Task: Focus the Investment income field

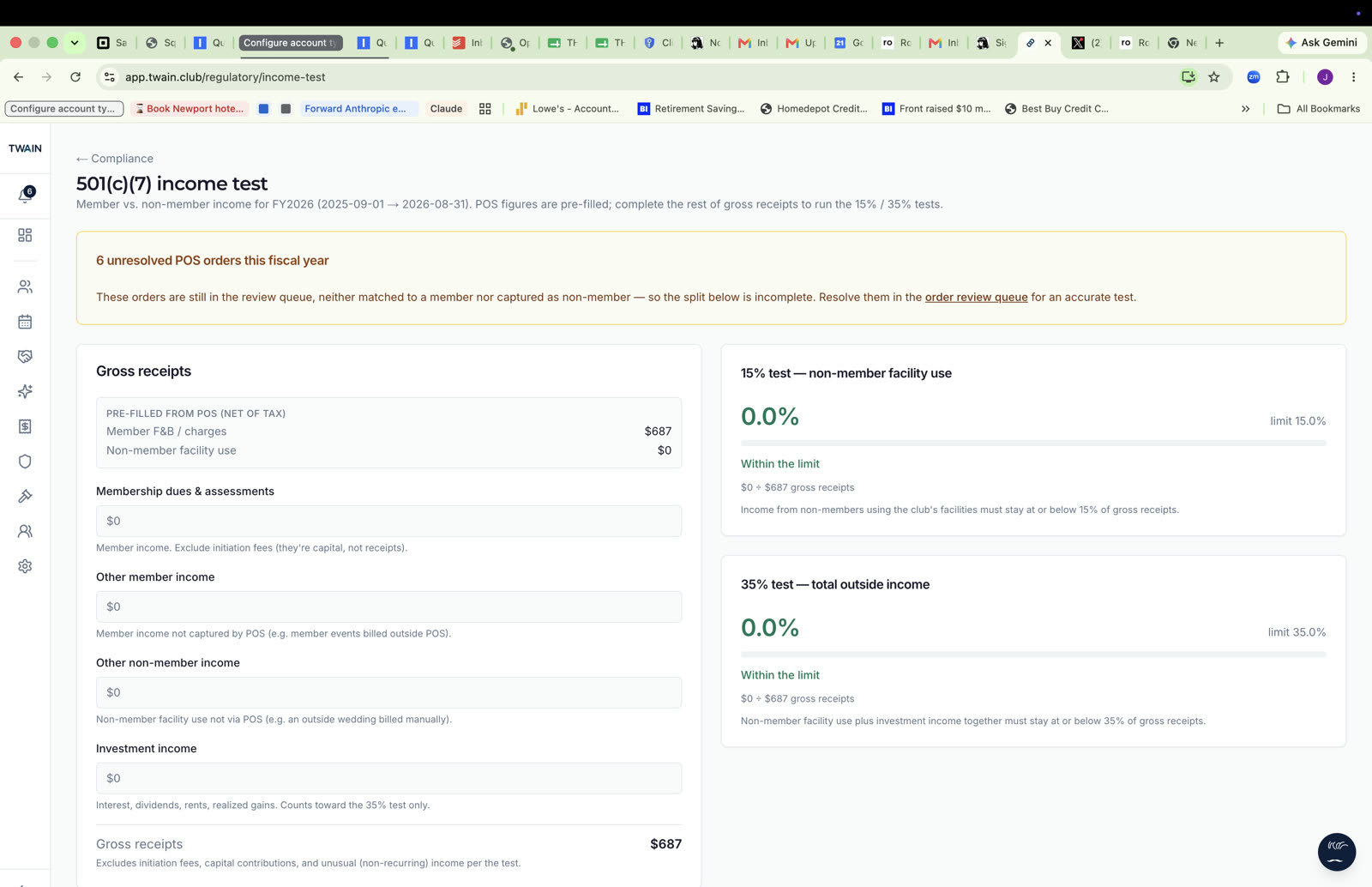Action: click(388, 778)
